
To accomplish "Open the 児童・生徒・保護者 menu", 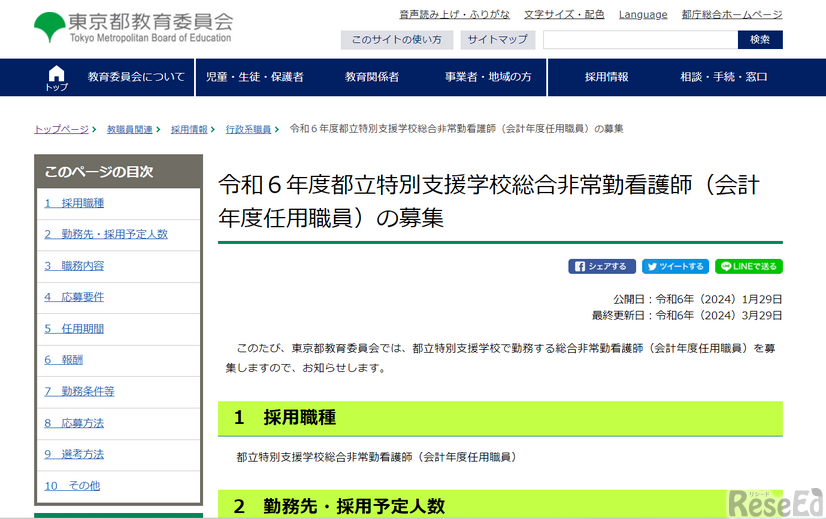I will pyautogui.click(x=254, y=77).
